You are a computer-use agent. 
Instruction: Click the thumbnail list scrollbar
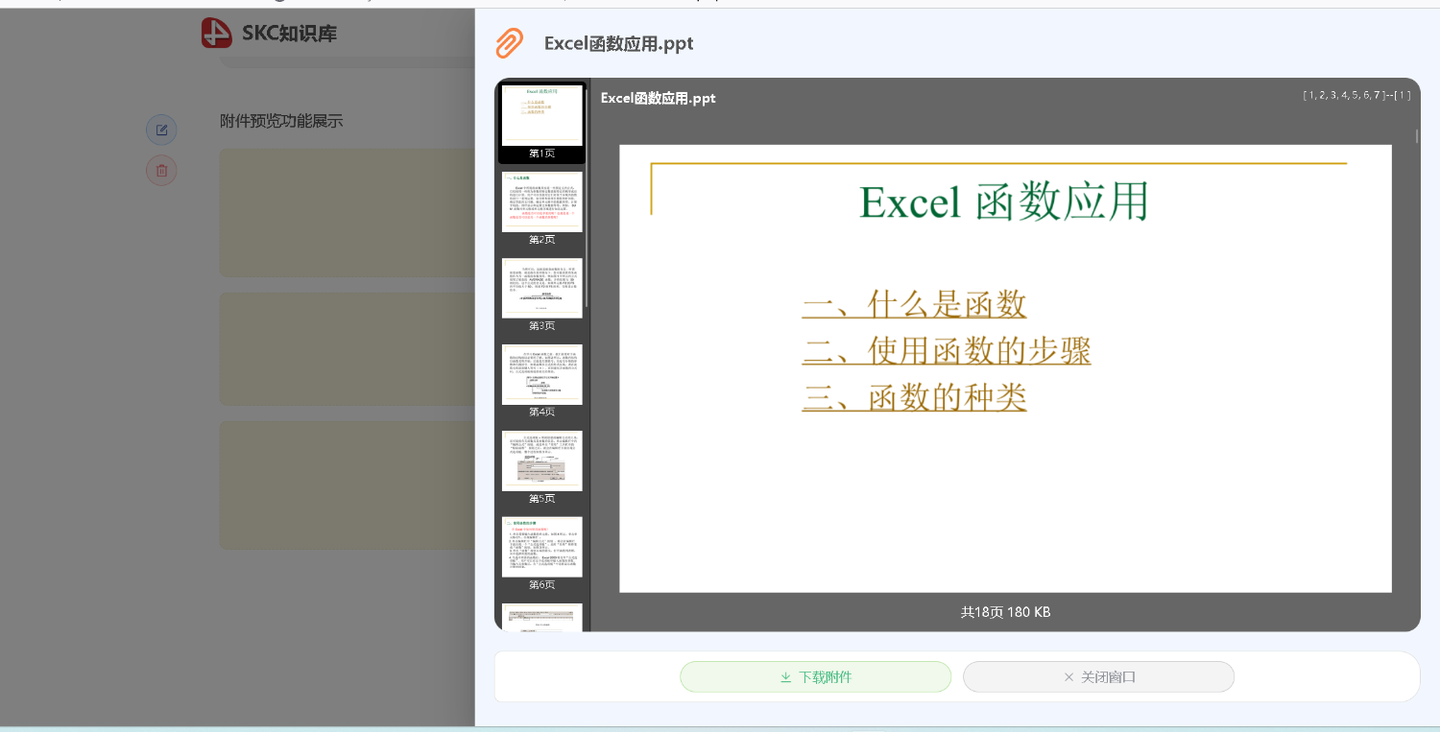pos(587,200)
